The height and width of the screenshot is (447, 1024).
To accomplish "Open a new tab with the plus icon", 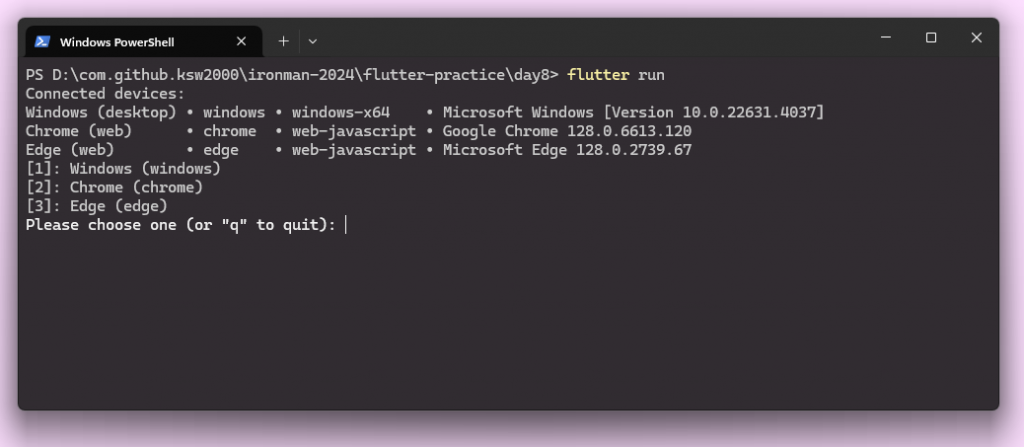I will coord(283,41).
